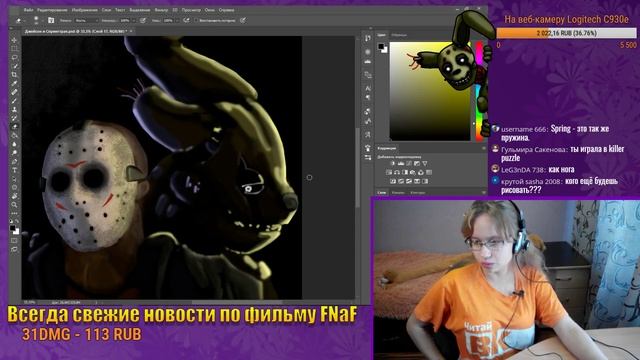The height and width of the screenshot is (360, 640).
Task: Open the Коррекция panel menu
Action: [484, 148]
